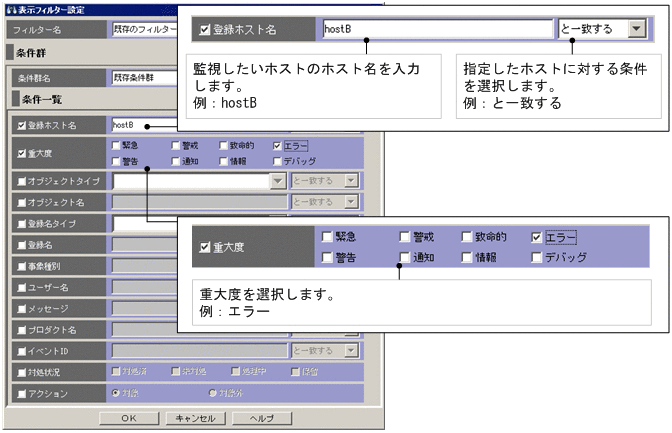672x433 pixels.
Task: Enable the 登録名タイプ condition checkbox
Action: (x=21, y=223)
